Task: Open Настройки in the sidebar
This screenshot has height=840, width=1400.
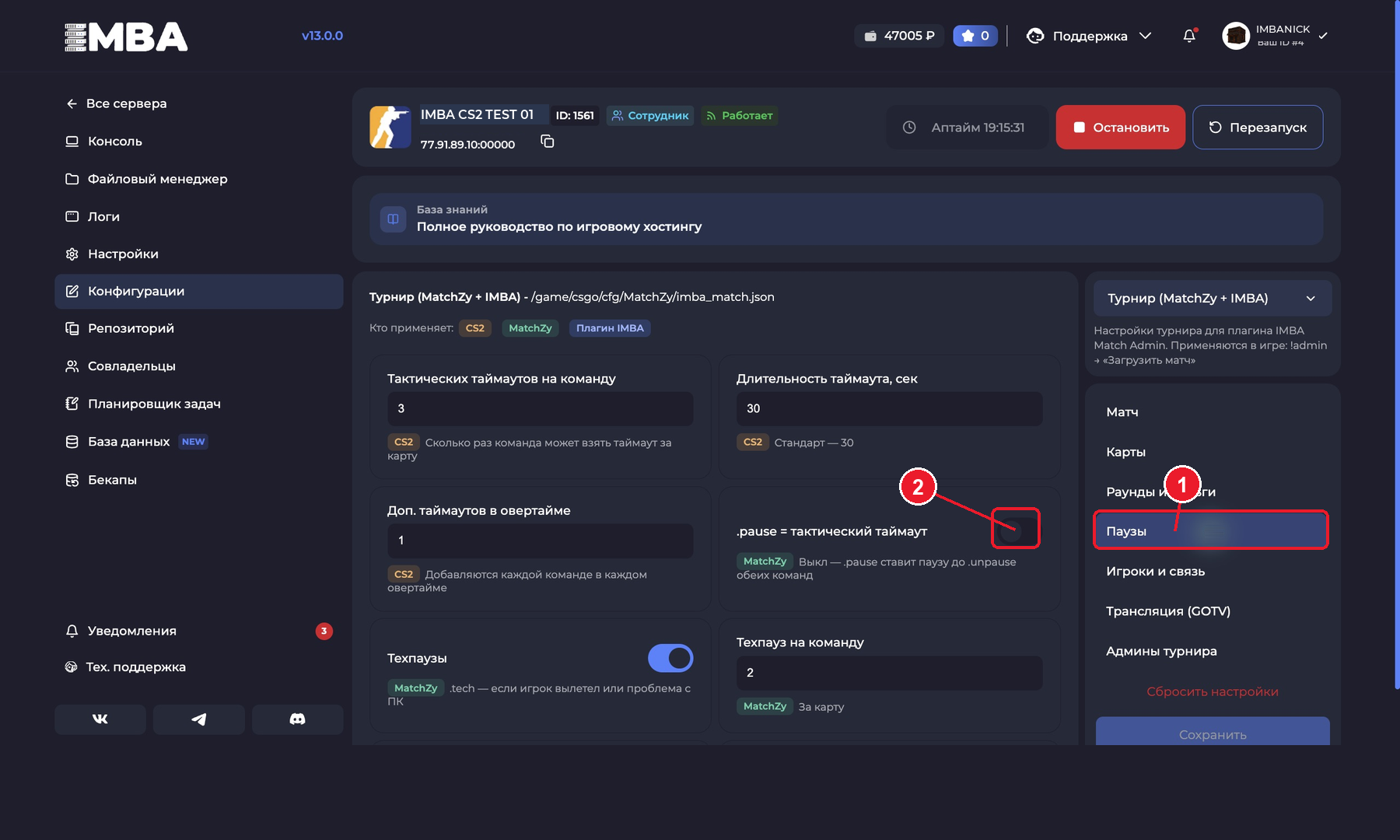Action: pos(198,254)
